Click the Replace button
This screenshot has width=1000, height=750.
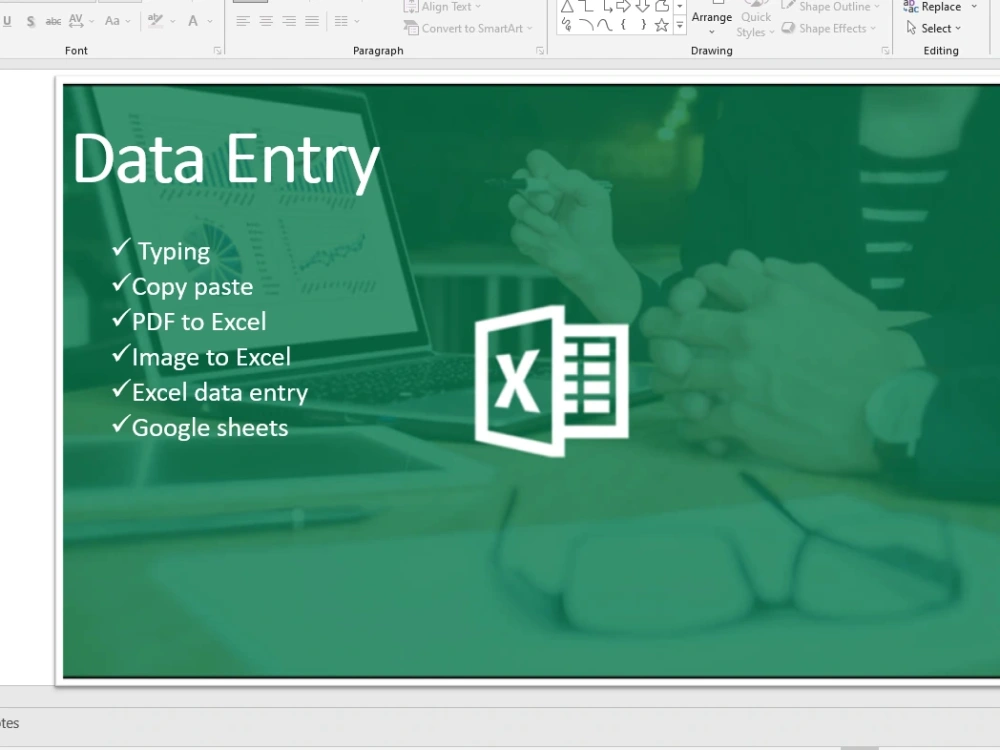point(933,6)
